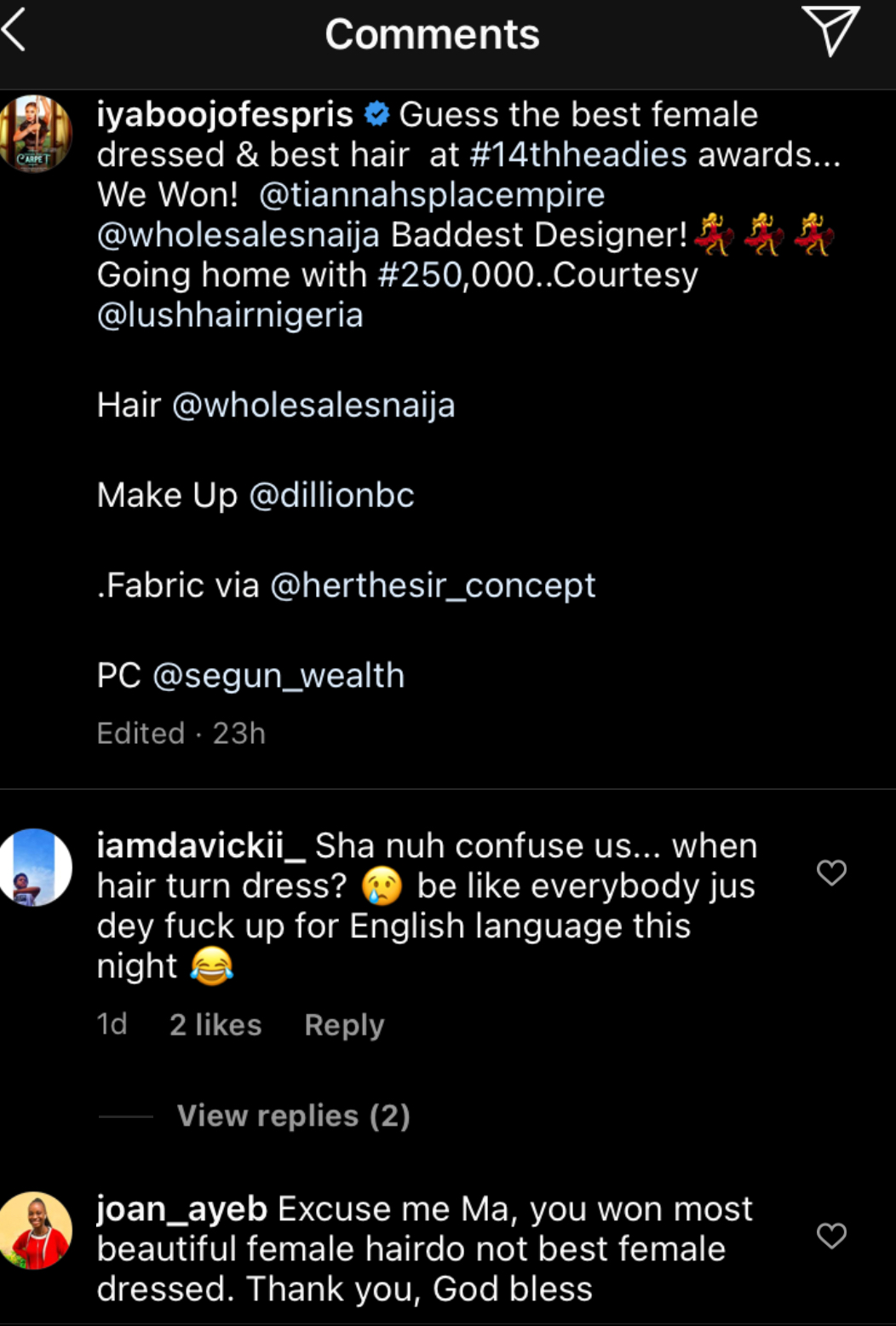Expand View replies (2)
The height and width of the screenshot is (1326, 896).
[293, 1116]
